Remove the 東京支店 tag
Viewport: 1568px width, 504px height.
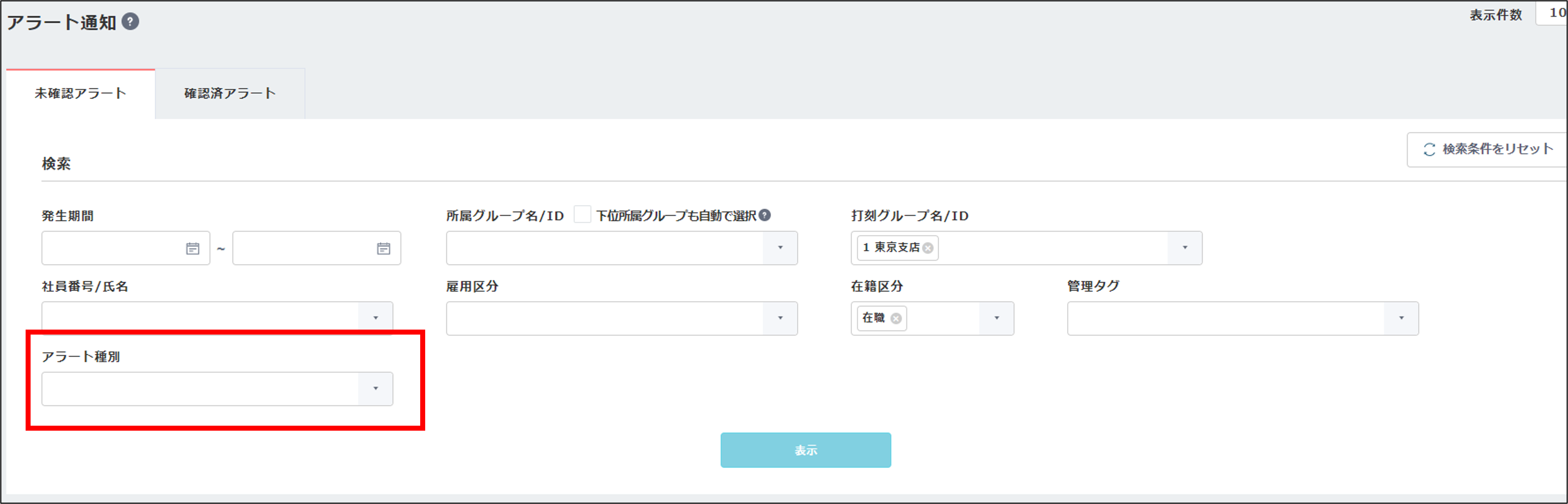(928, 248)
